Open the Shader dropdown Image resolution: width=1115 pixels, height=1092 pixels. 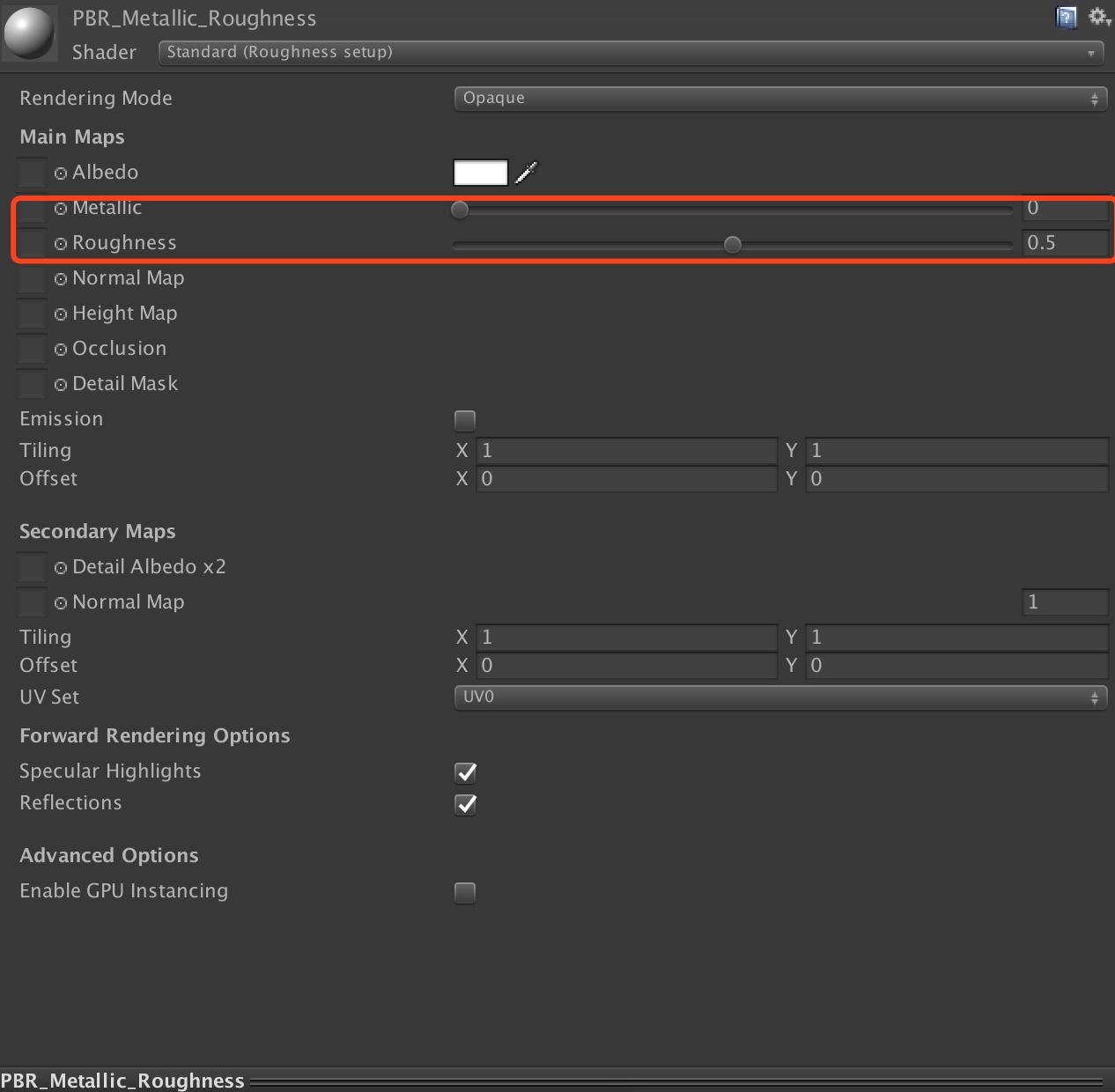tap(631, 52)
